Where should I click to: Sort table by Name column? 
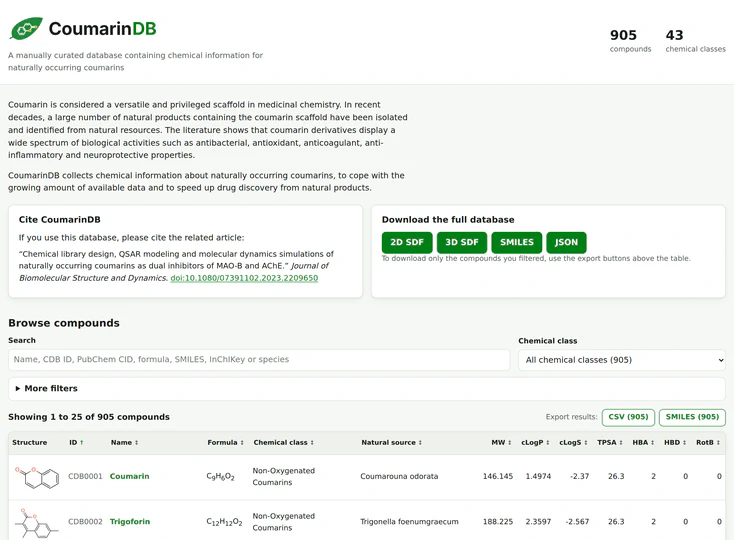pyautogui.click(x=125, y=442)
